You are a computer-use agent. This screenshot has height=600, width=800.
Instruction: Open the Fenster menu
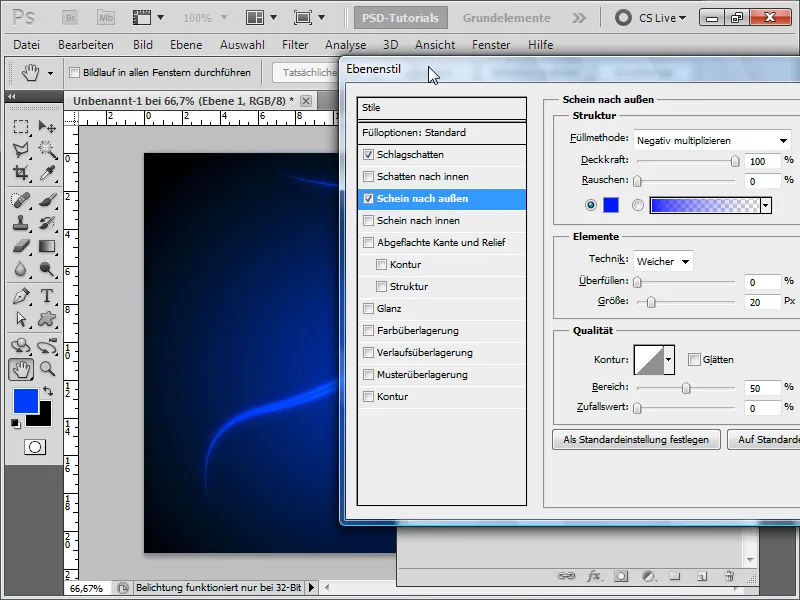[491, 45]
